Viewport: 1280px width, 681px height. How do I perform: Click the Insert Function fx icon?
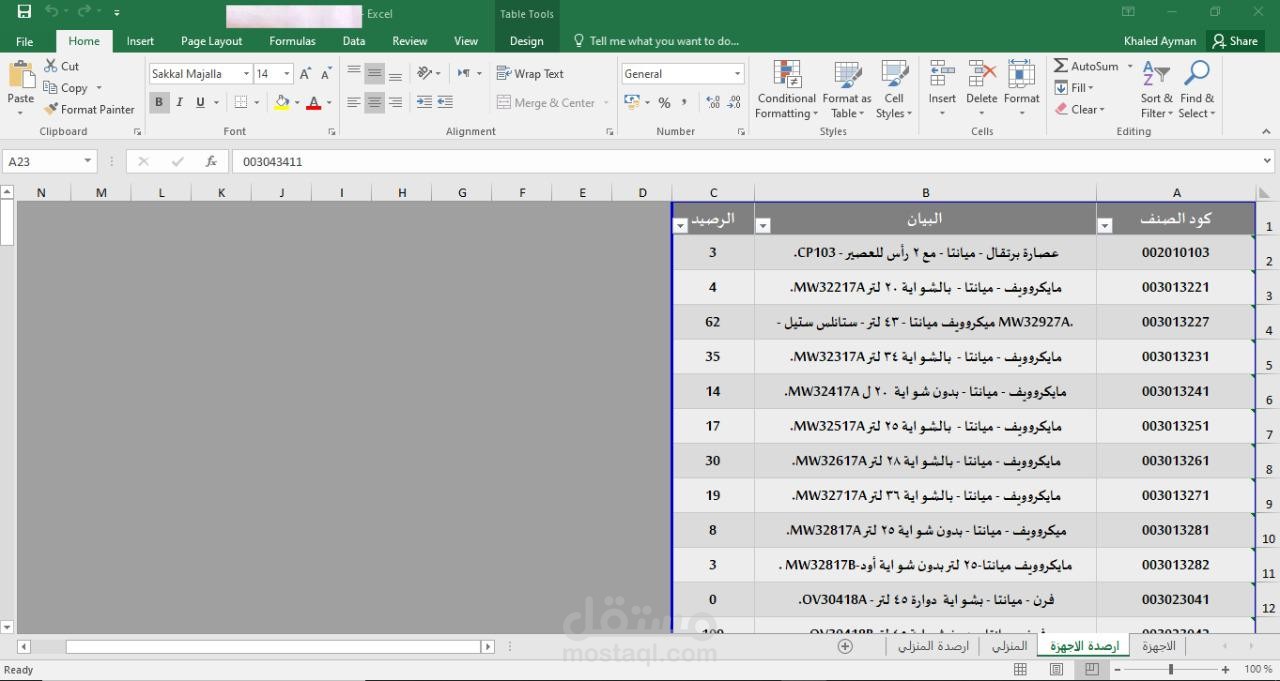point(211,161)
